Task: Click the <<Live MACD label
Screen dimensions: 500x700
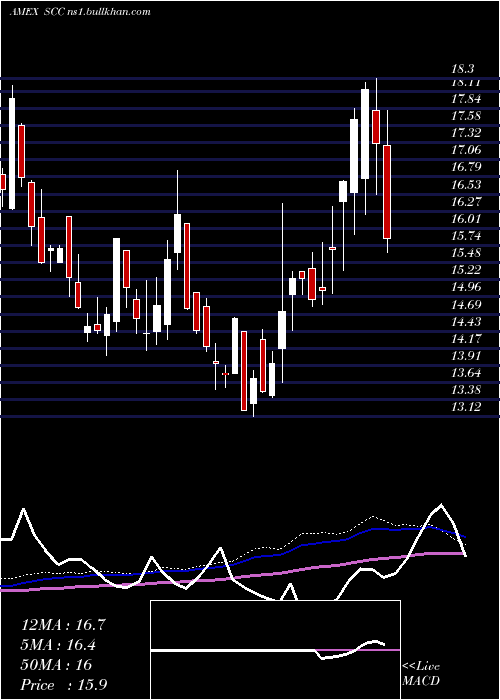Action: pos(421,674)
